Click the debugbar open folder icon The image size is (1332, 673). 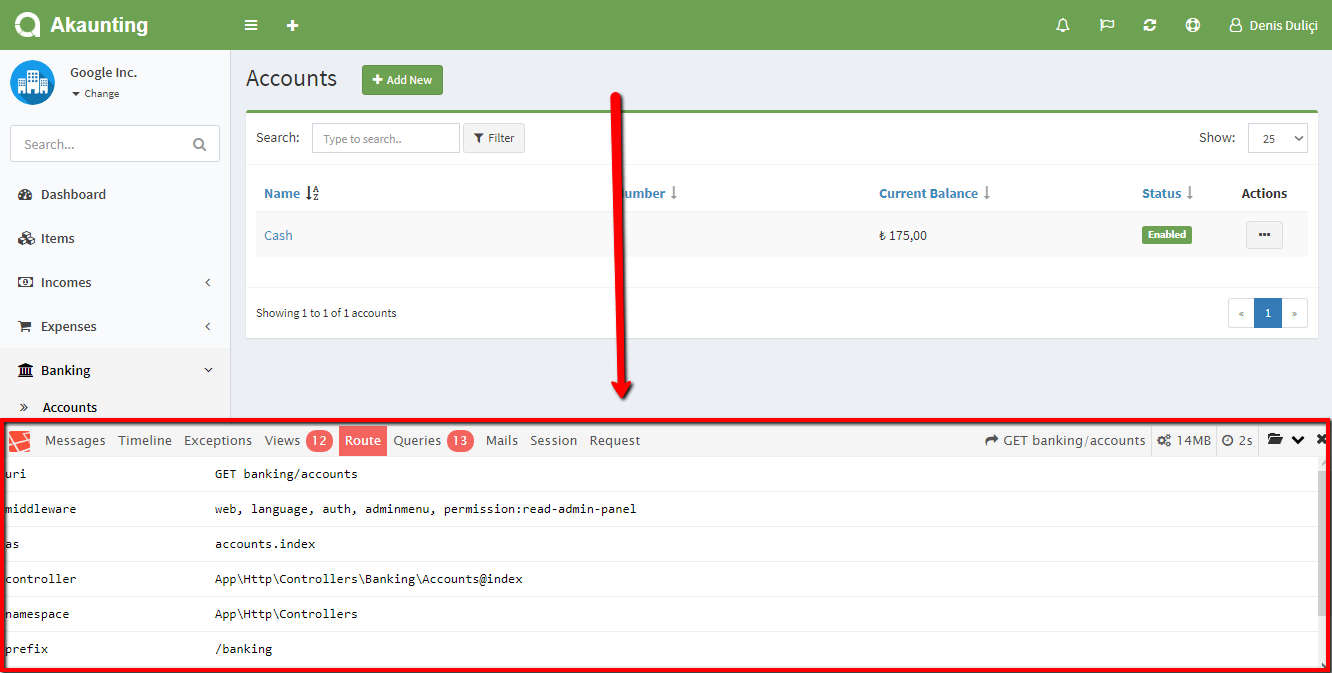point(1275,440)
